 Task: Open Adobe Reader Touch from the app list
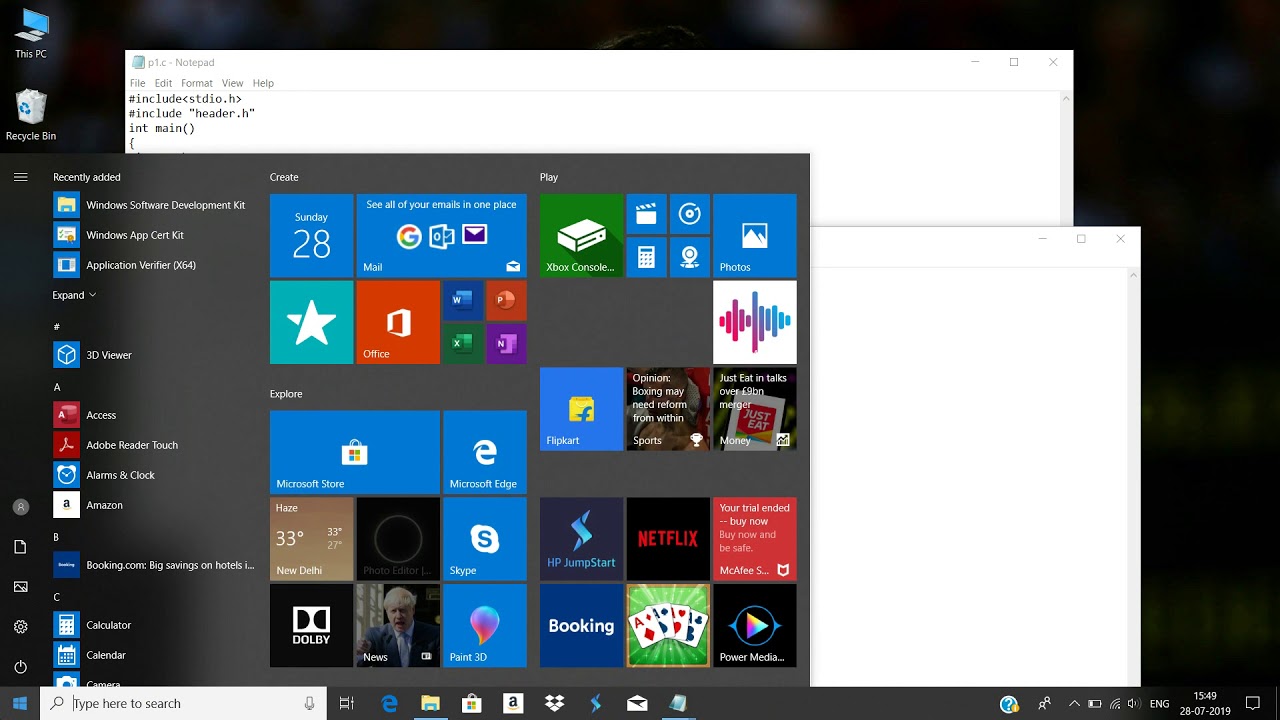[155, 445]
